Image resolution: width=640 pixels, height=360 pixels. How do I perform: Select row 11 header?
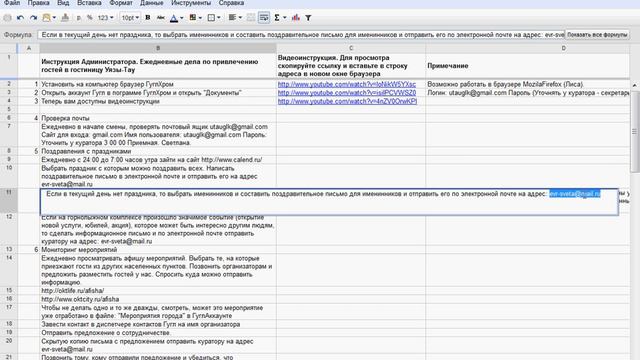click(9, 200)
